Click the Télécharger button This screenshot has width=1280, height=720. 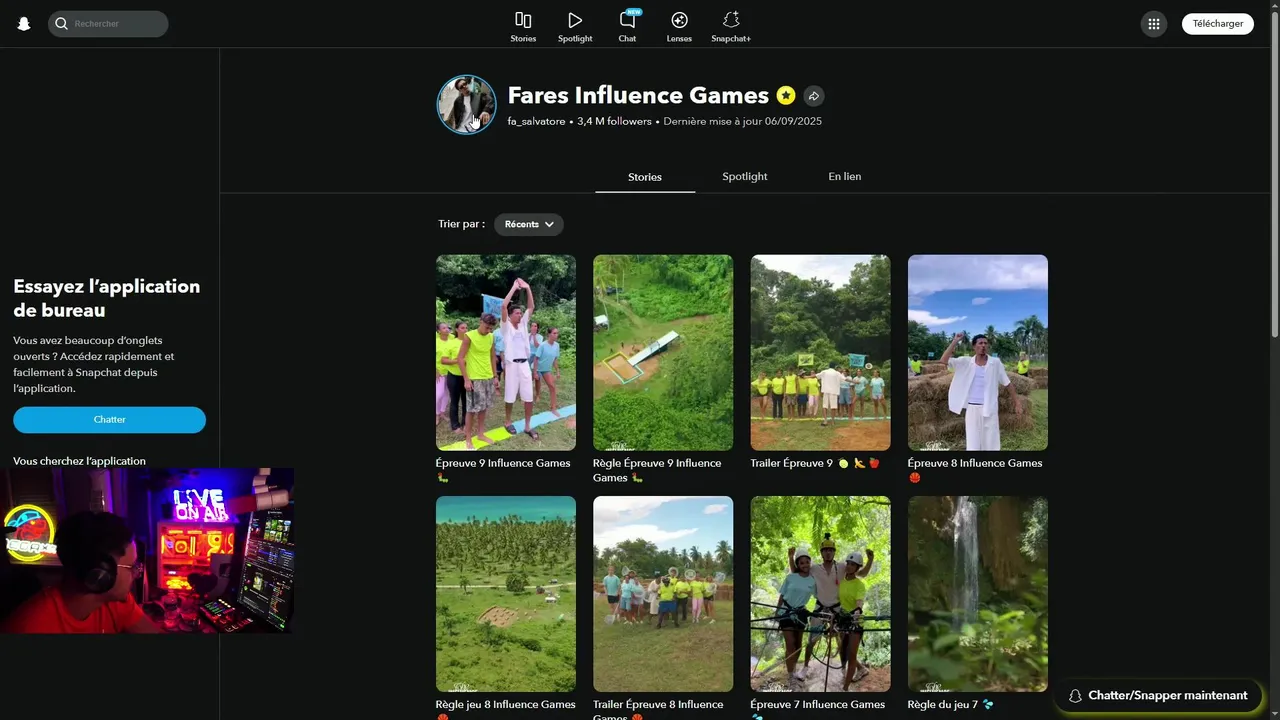click(x=1217, y=24)
